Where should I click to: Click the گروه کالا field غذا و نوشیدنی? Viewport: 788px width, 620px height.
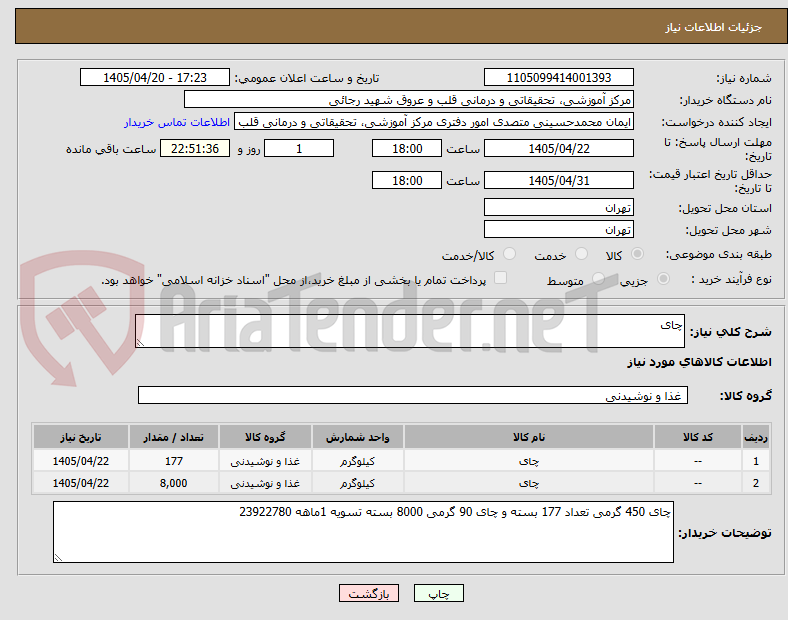coord(413,395)
